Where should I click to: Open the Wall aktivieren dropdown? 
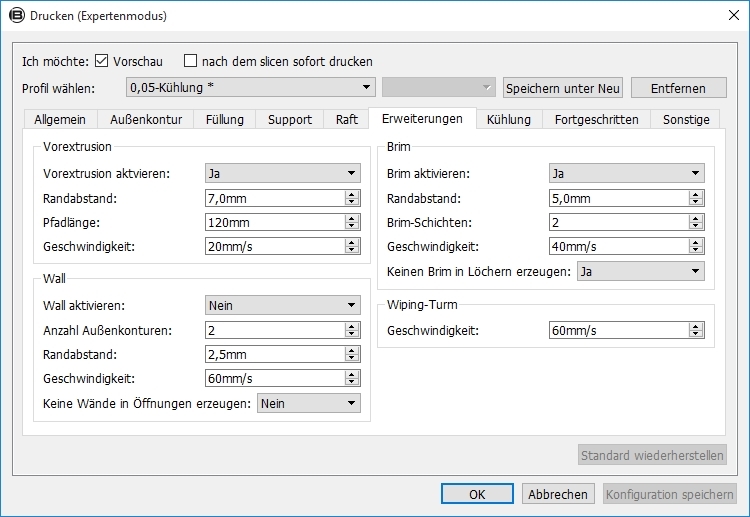pyautogui.click(x=283, y=305)
